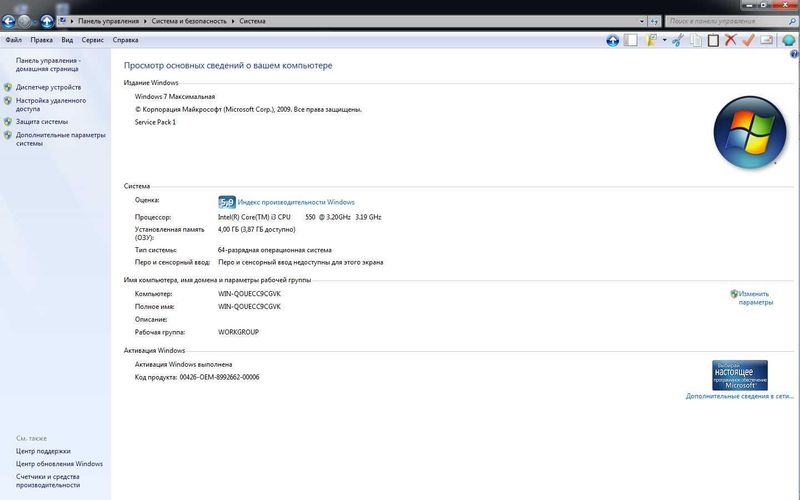The height and width of the screenshot is (500, 800).
Task: Click the Intel Core i3 processor value
Action: click(299, 217)
